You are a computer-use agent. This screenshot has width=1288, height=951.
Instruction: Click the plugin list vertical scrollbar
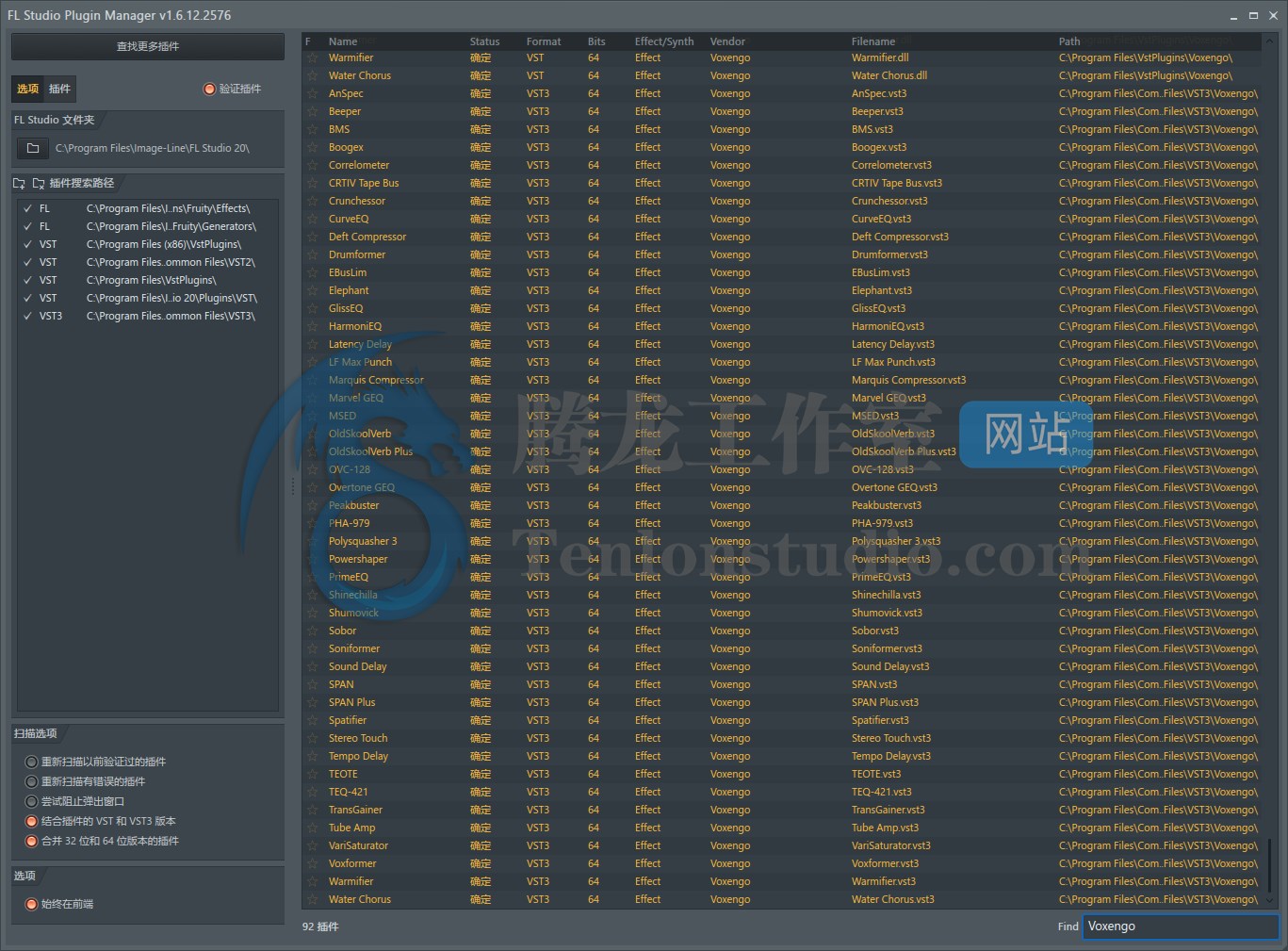[1270, 866]
